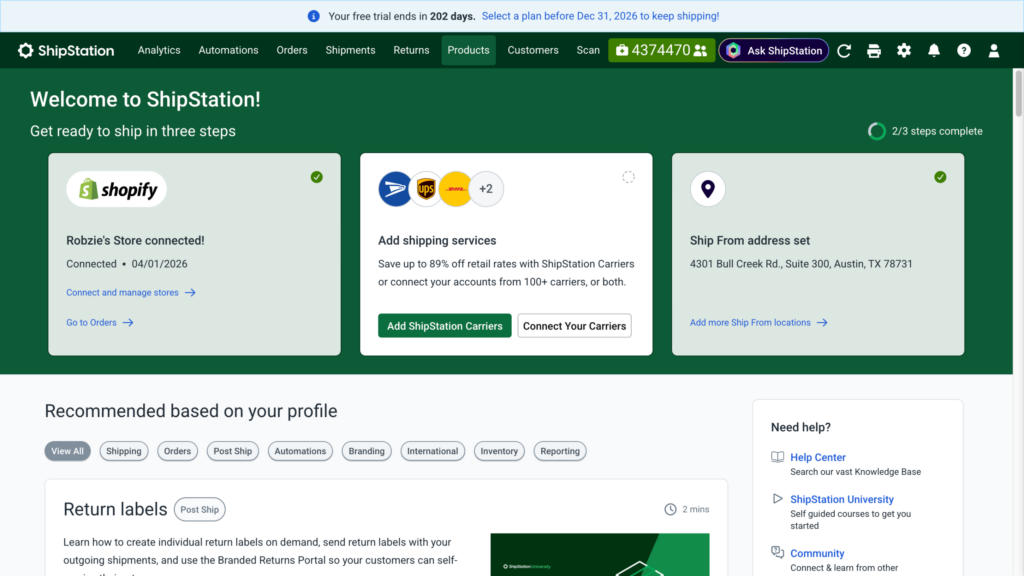Open the user account icon
Viewport: 1024px width, 576px height.
[994, 50]
